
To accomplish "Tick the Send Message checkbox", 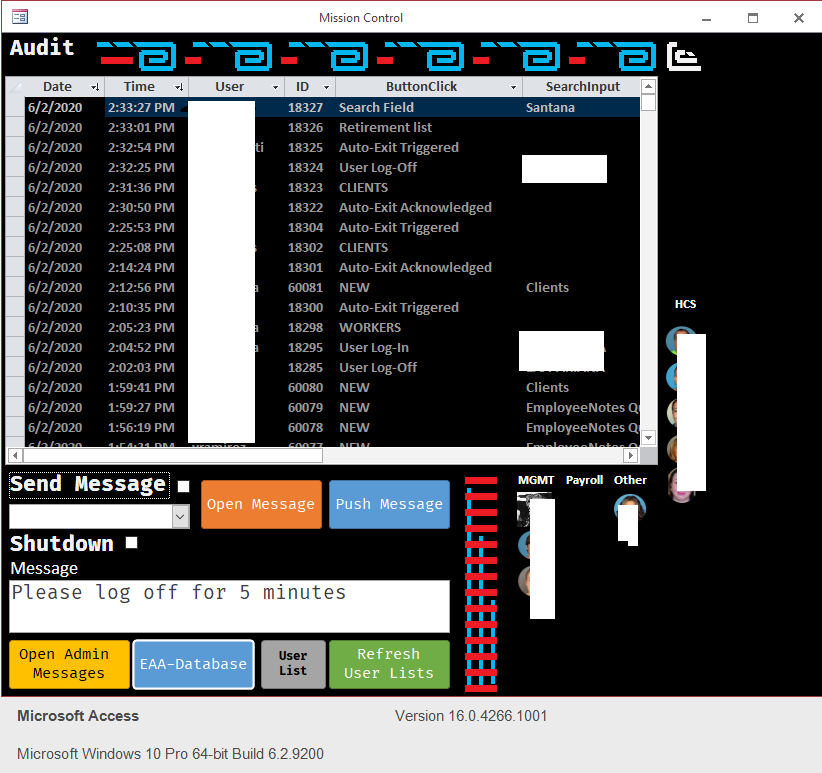I will pyautogui.click(x=183, y=486).
